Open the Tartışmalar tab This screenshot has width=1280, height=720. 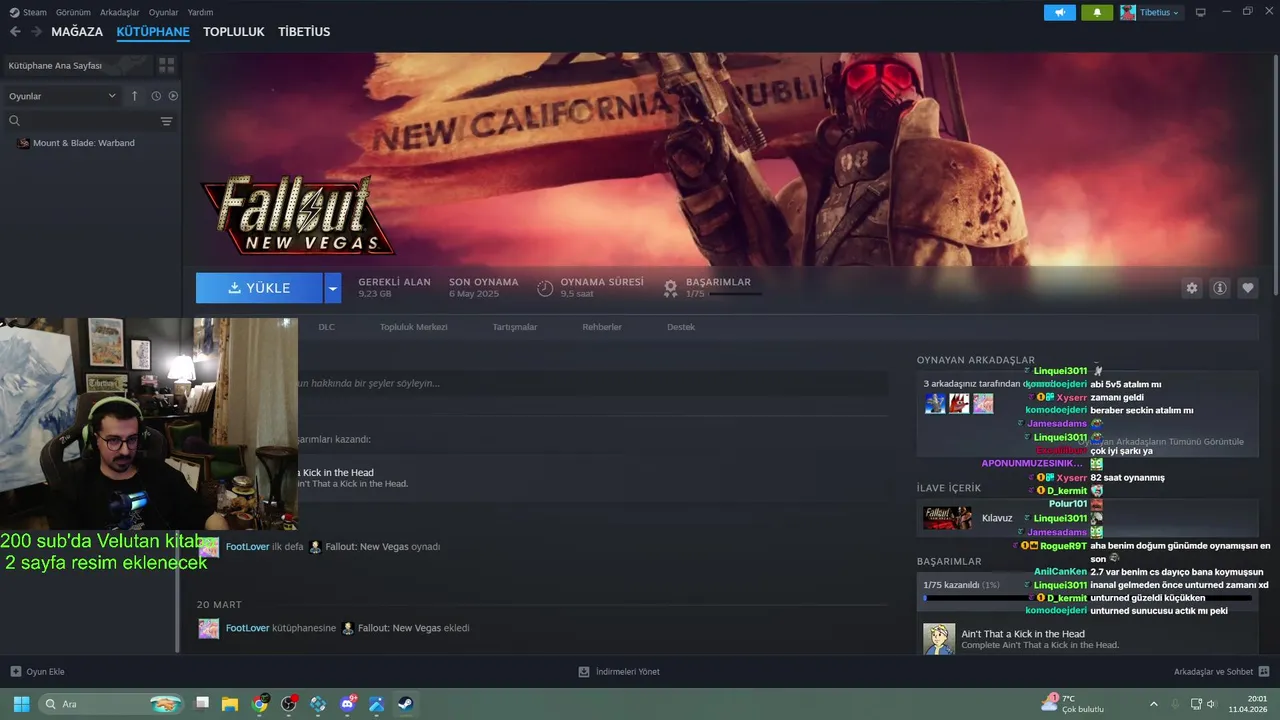coord(515,327)
